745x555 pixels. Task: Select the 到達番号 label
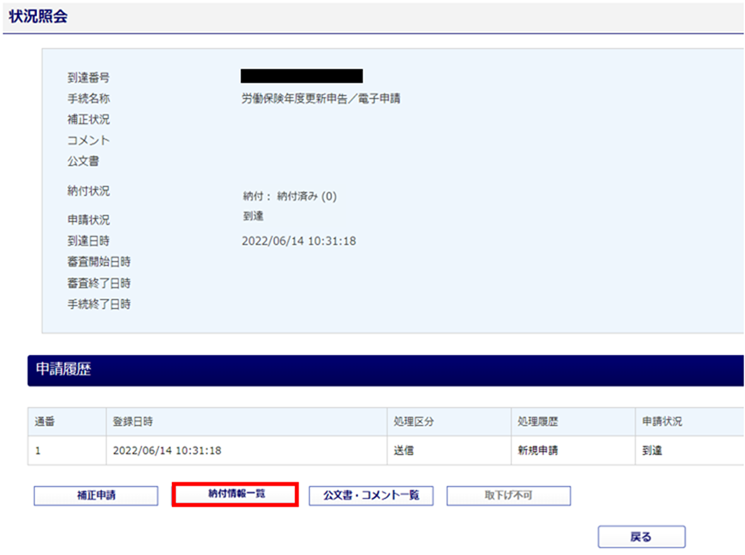[x=88, y=77]
